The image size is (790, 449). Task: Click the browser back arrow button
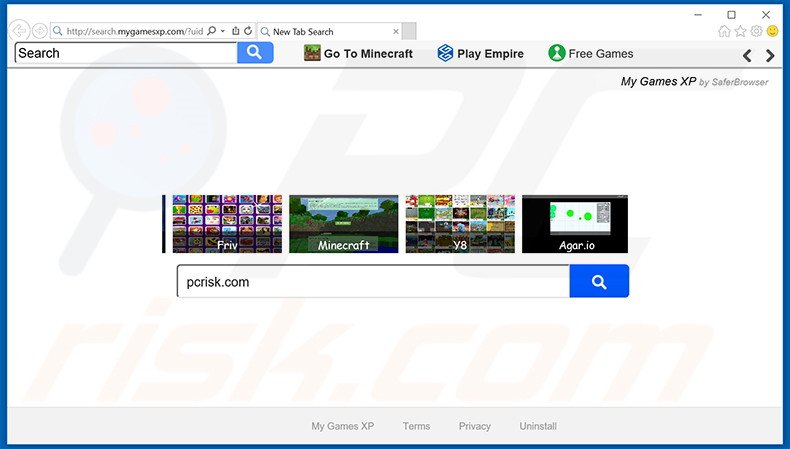19,31
